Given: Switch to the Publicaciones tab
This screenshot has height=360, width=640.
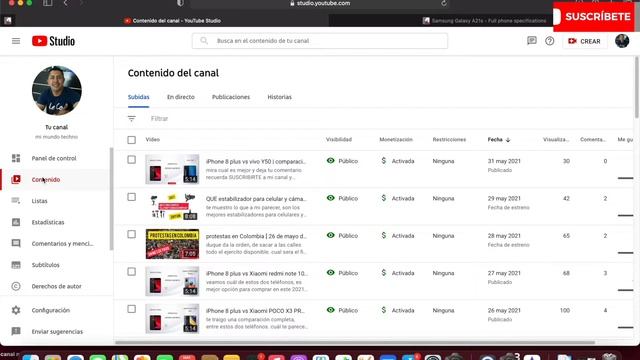Looking at the screenshot, I should coord(231,97).
